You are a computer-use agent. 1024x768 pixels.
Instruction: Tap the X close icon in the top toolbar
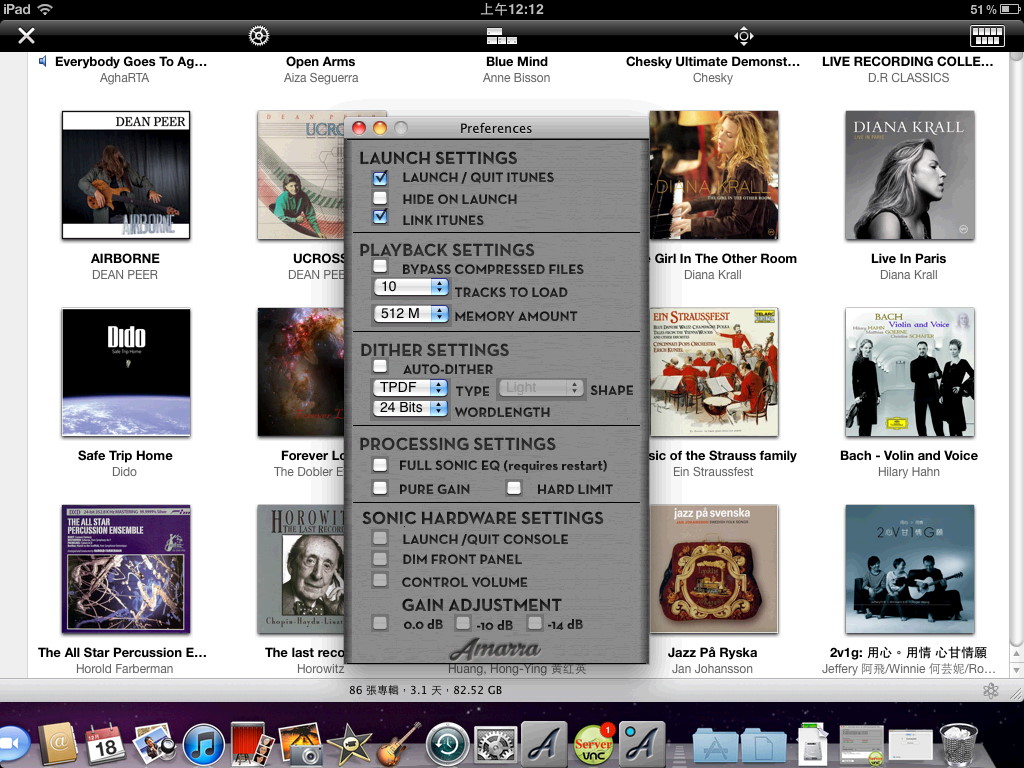(26, 35)
